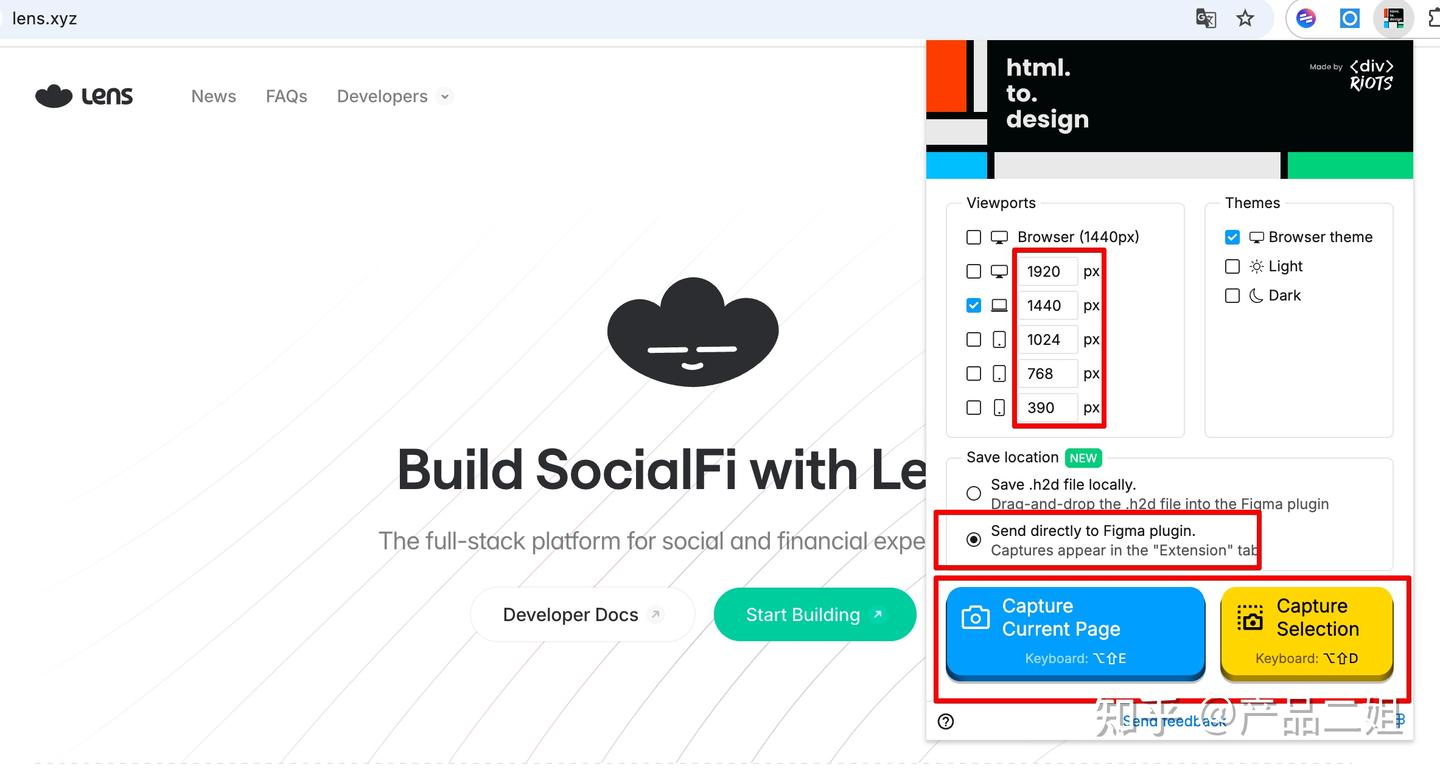Viewport: 1440px width, 775px height.
Task: Open the help question mark icon
Action: [x=946, y=721]
